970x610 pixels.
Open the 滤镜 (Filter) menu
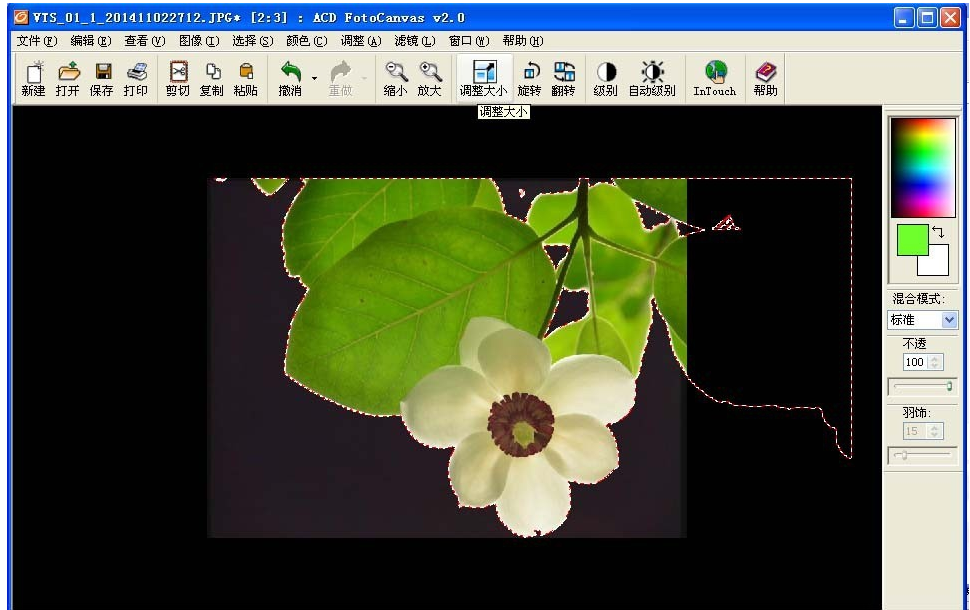coord(414,41)
